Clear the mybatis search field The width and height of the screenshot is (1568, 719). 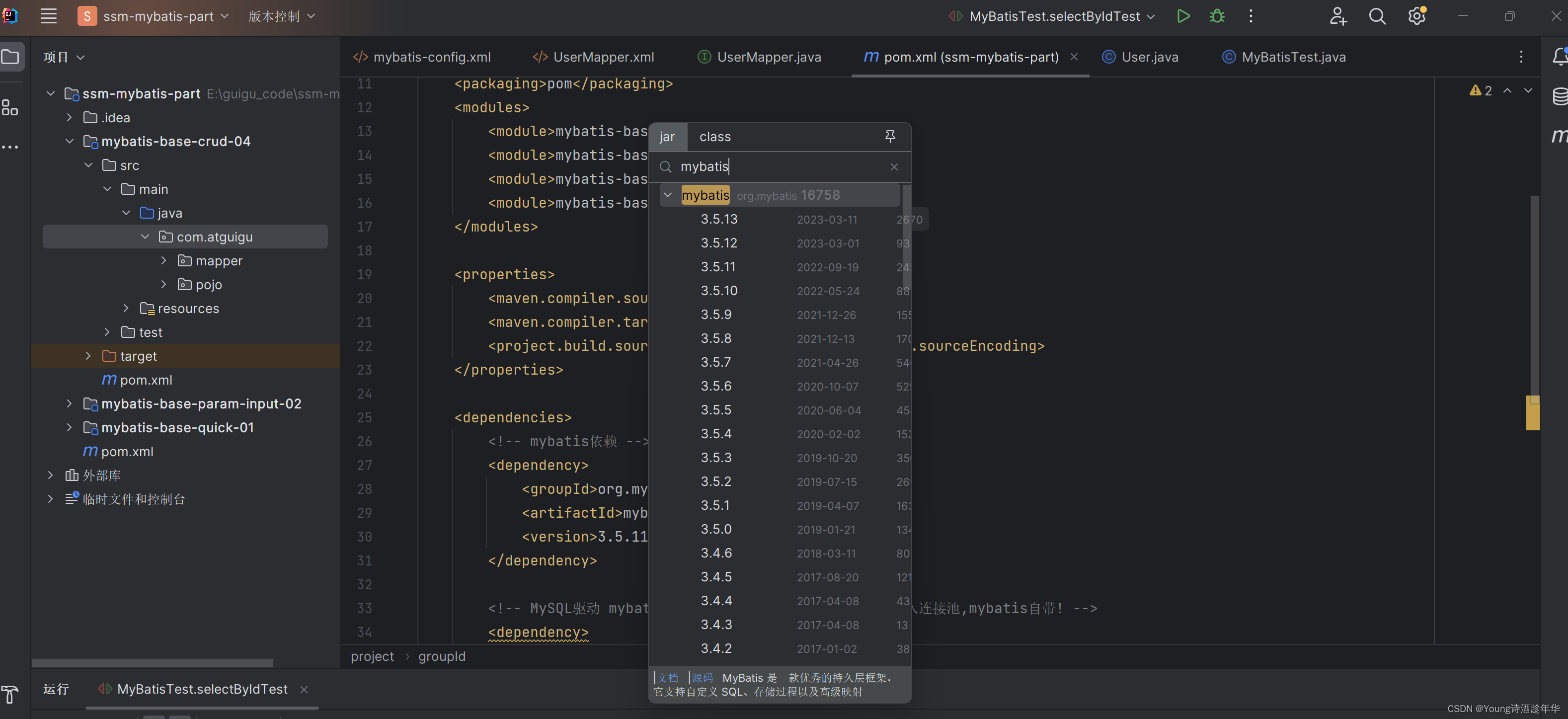tap(894, 167)
